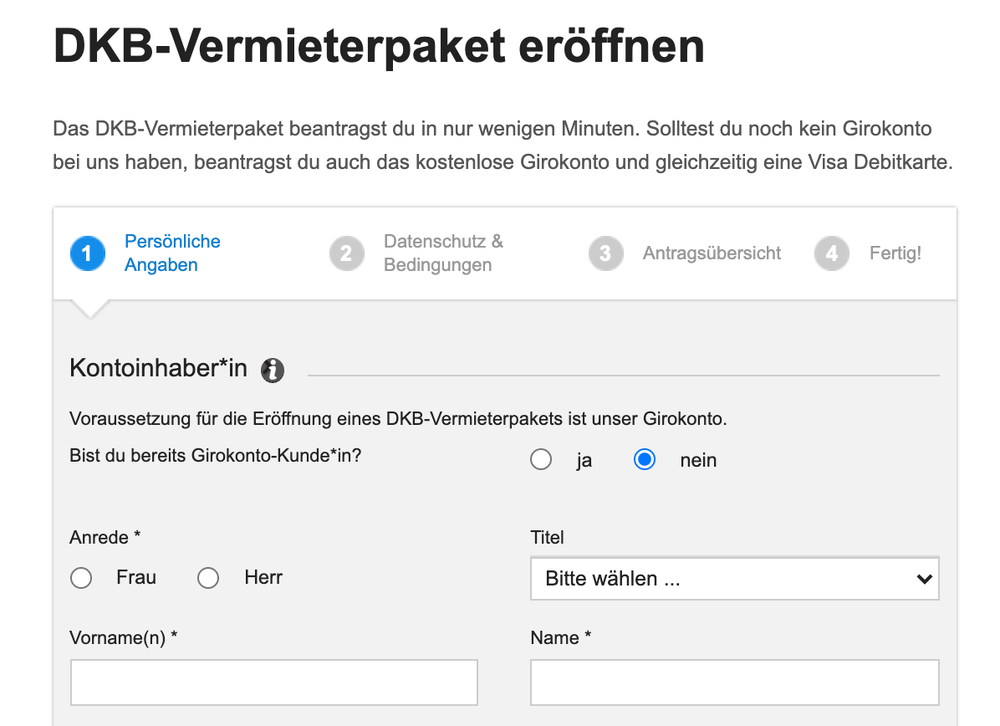Choose 'Herr' as Anrede

point(208,578)
